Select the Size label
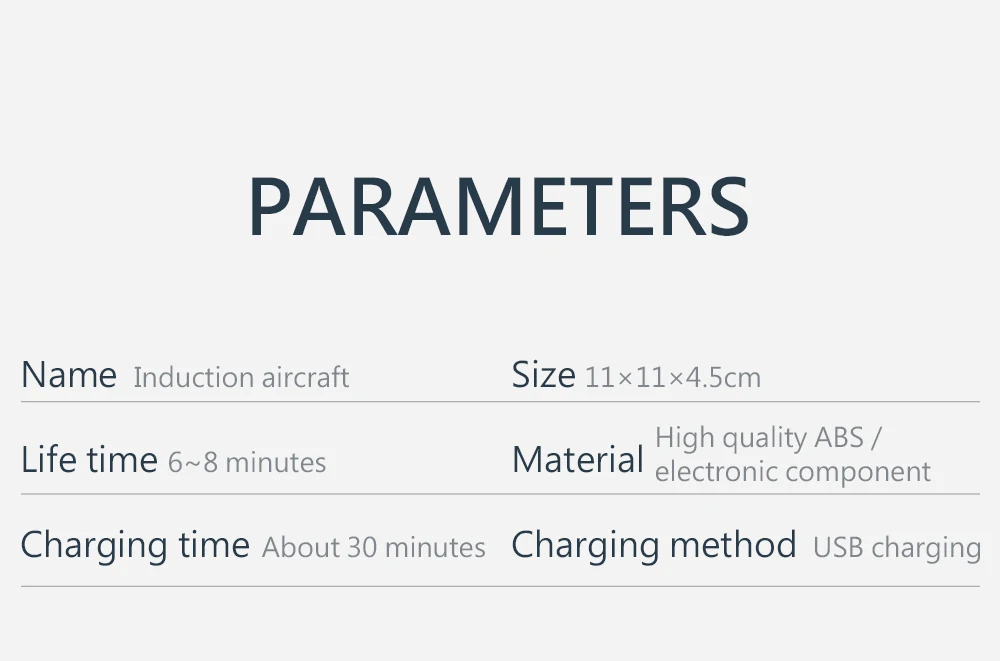This screenshot has height=661, width=1000. [x=543, y=375]
